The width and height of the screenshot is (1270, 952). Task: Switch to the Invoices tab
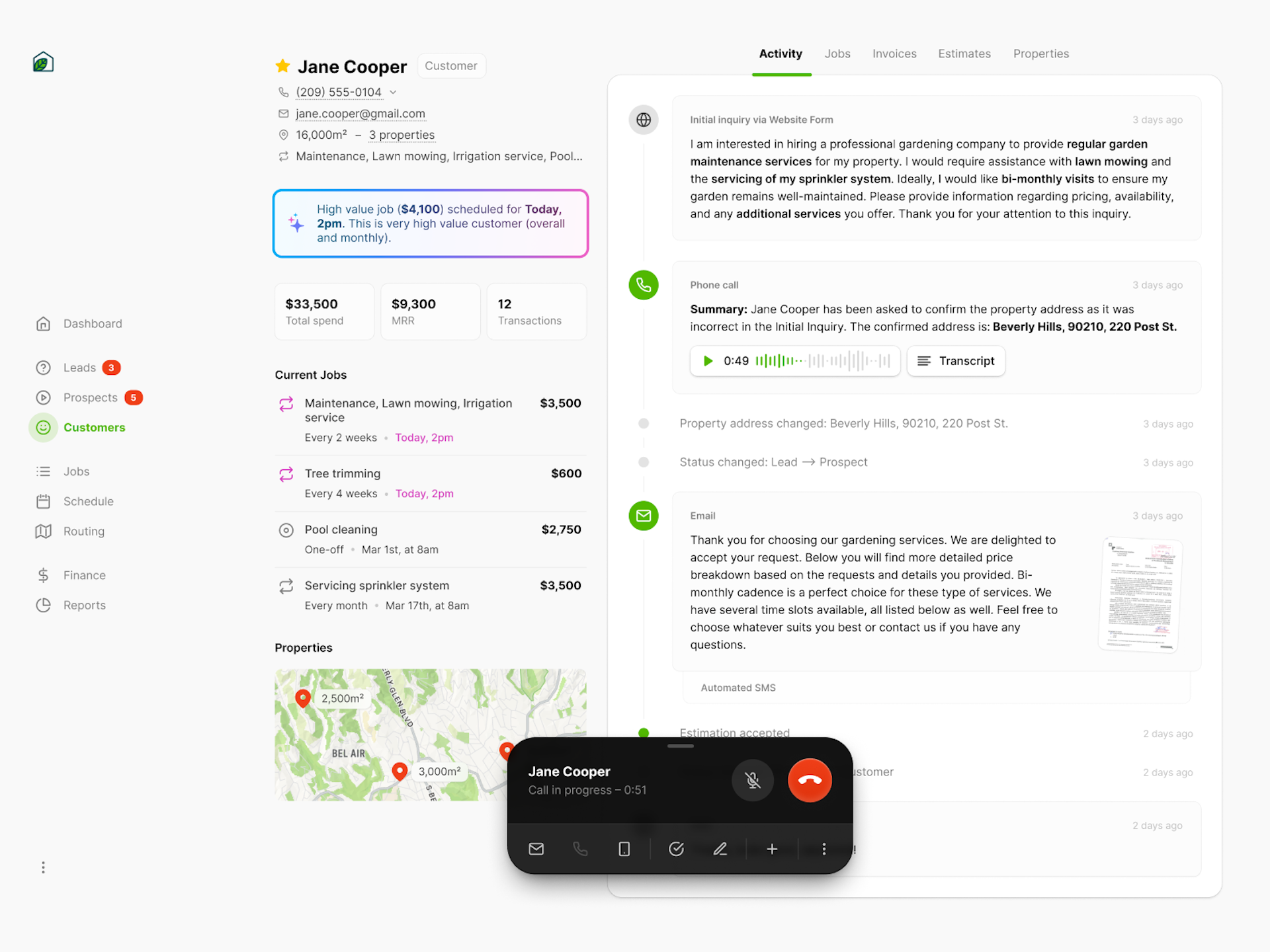coord(894,54)
